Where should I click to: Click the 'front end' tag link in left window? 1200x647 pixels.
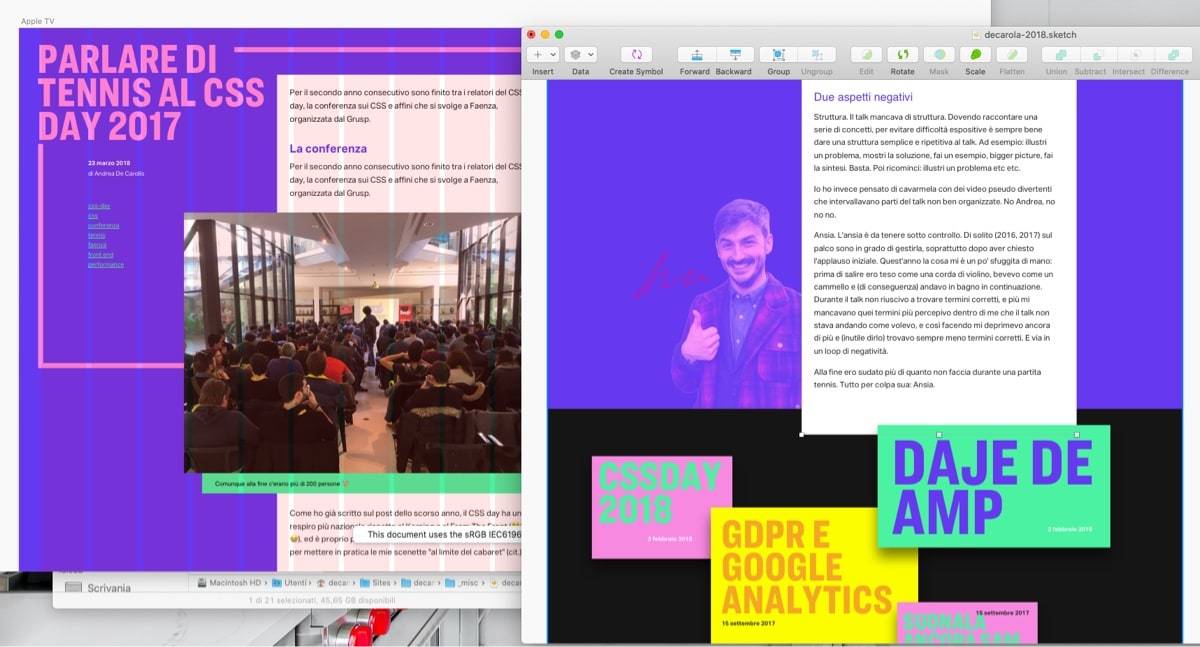pos(101,255)
